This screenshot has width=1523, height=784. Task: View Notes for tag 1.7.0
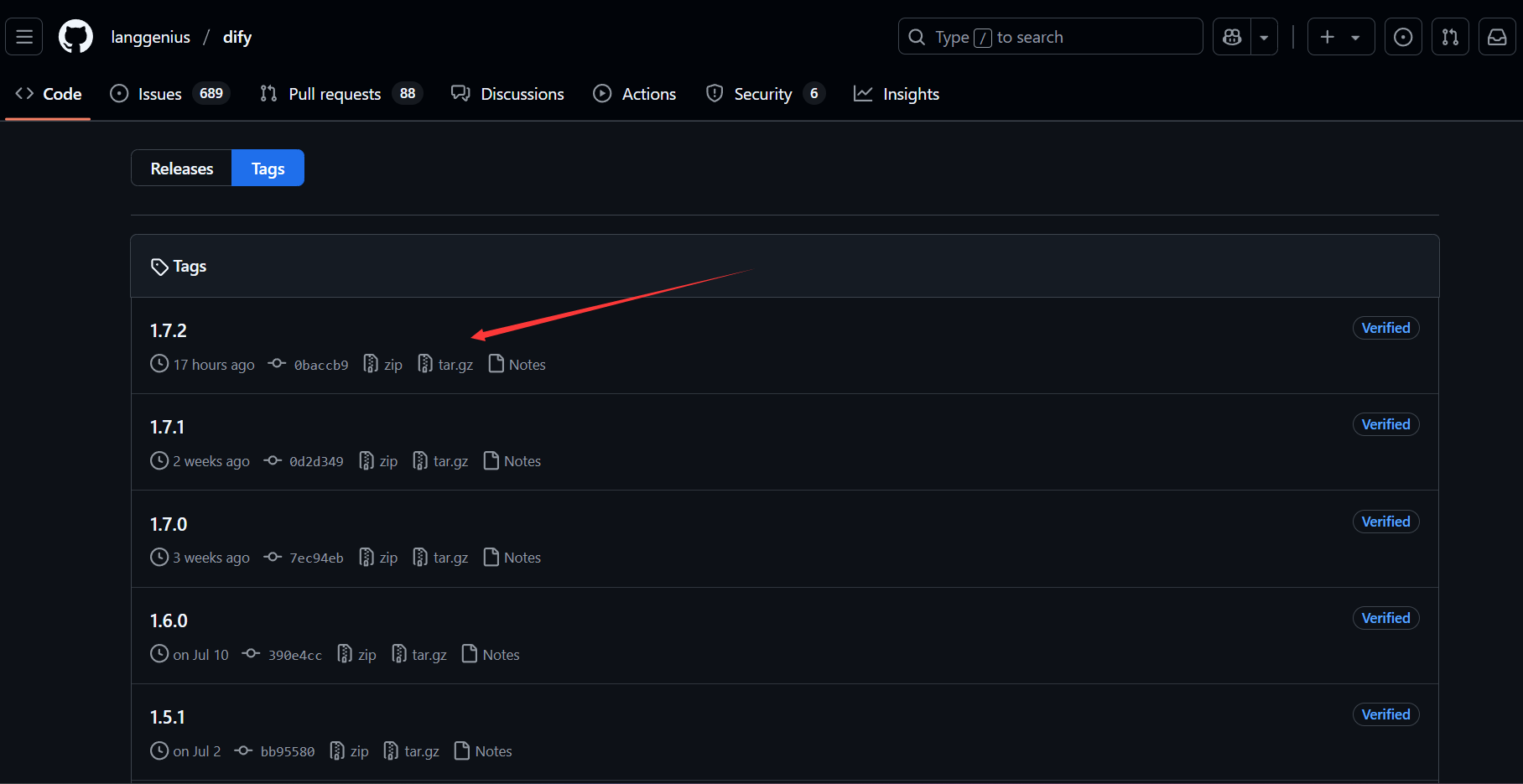(512, 558)
